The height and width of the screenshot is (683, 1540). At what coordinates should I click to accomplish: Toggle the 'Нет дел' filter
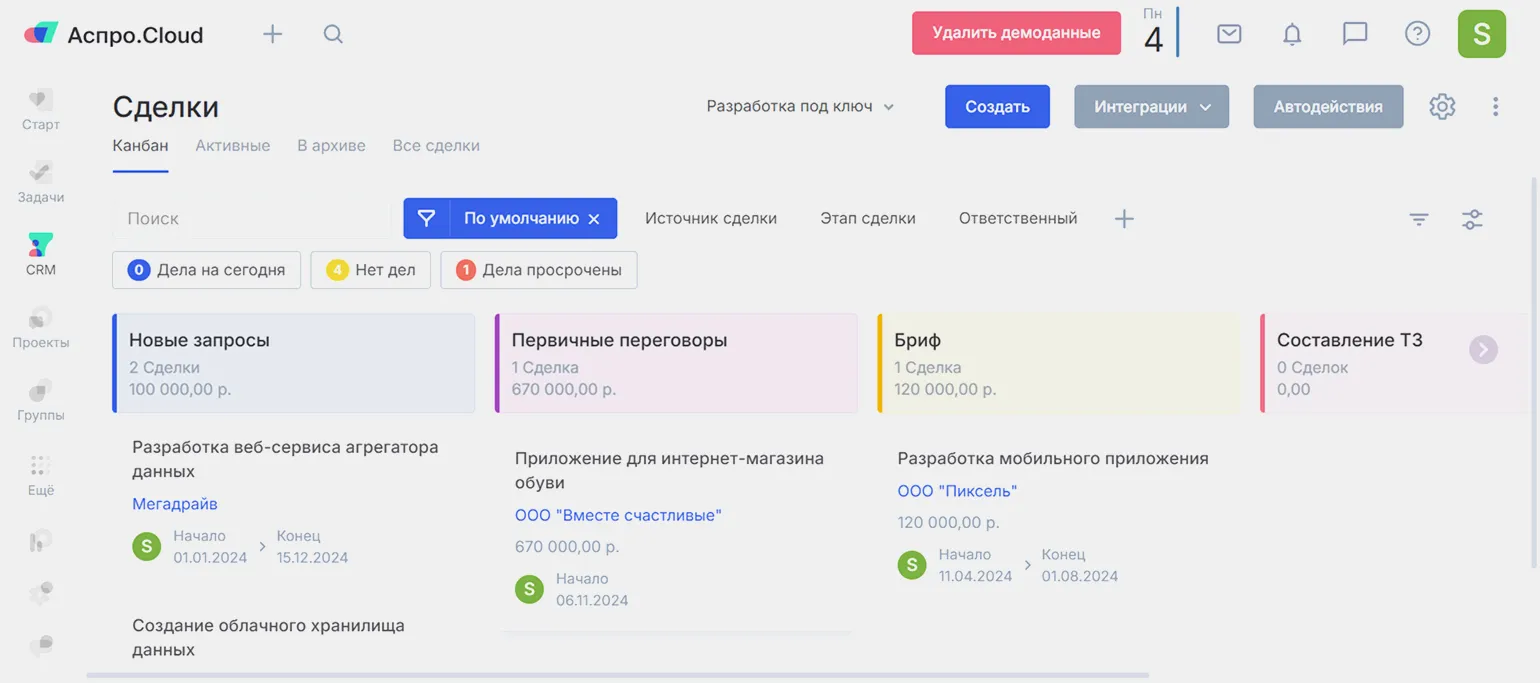point(370,270)
